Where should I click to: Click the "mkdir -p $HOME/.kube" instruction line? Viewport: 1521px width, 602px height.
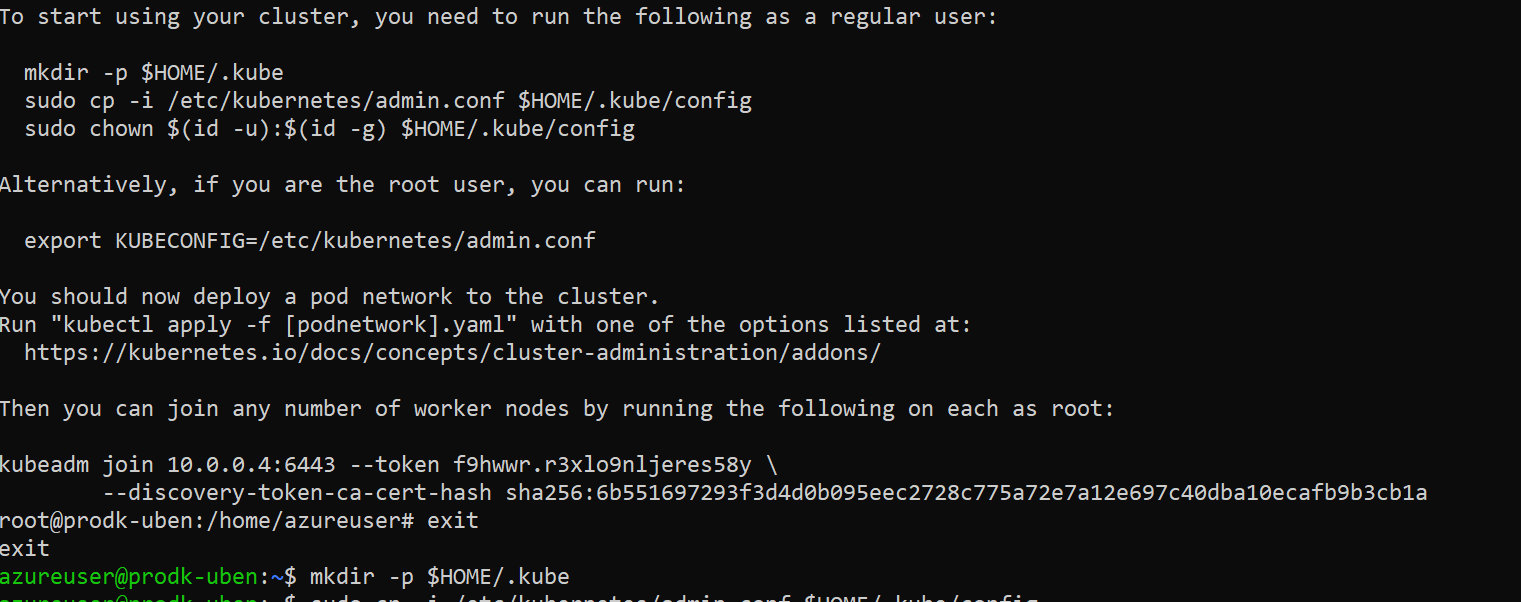(x=154, y=73)
